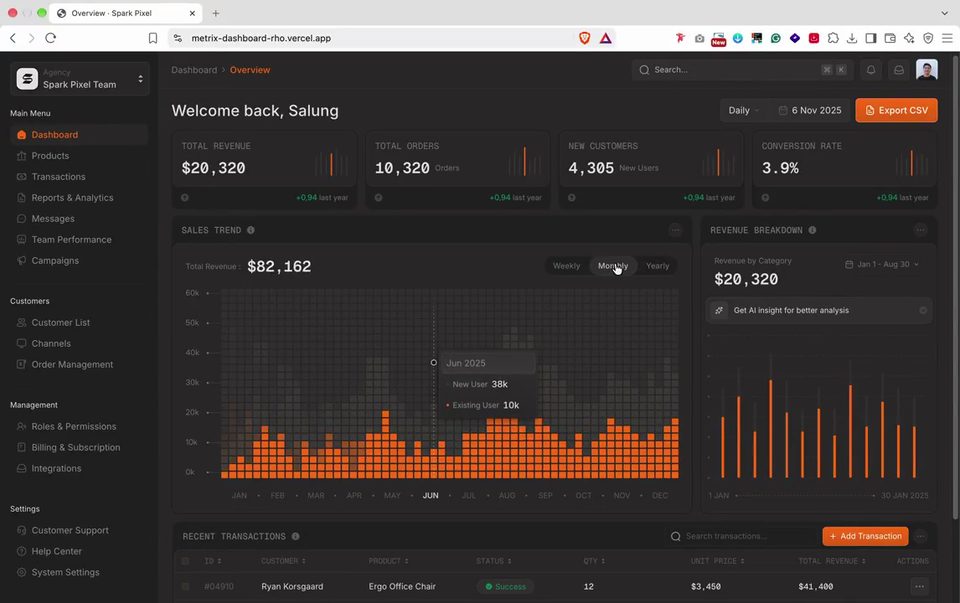The height and width of the screenshot is (603, 960).
Task: Bookmark this page with the bookmark icon
Action: point(153,38)
